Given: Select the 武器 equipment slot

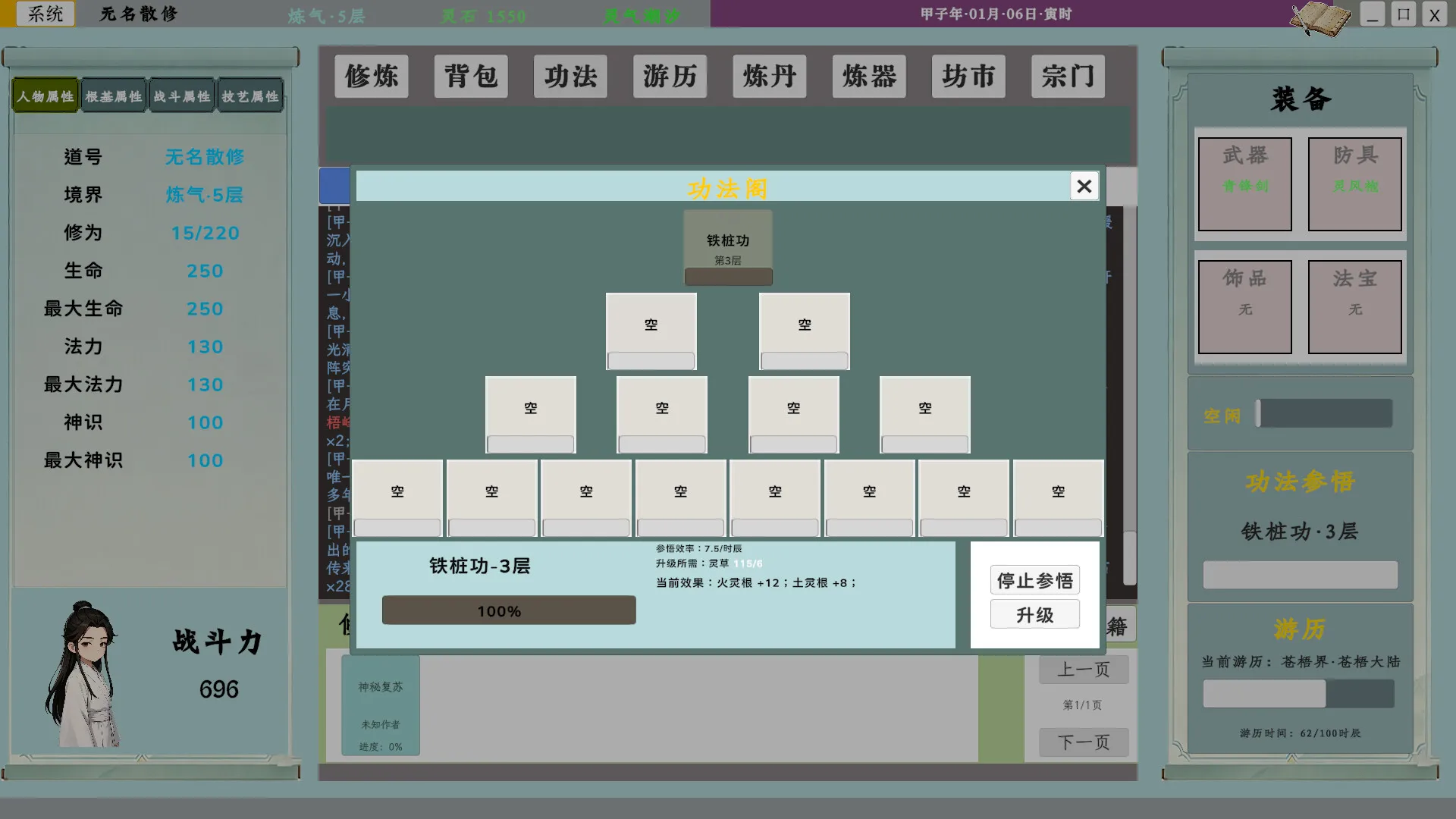Looking at the screenshot, I should click(x=1245, y=184).
